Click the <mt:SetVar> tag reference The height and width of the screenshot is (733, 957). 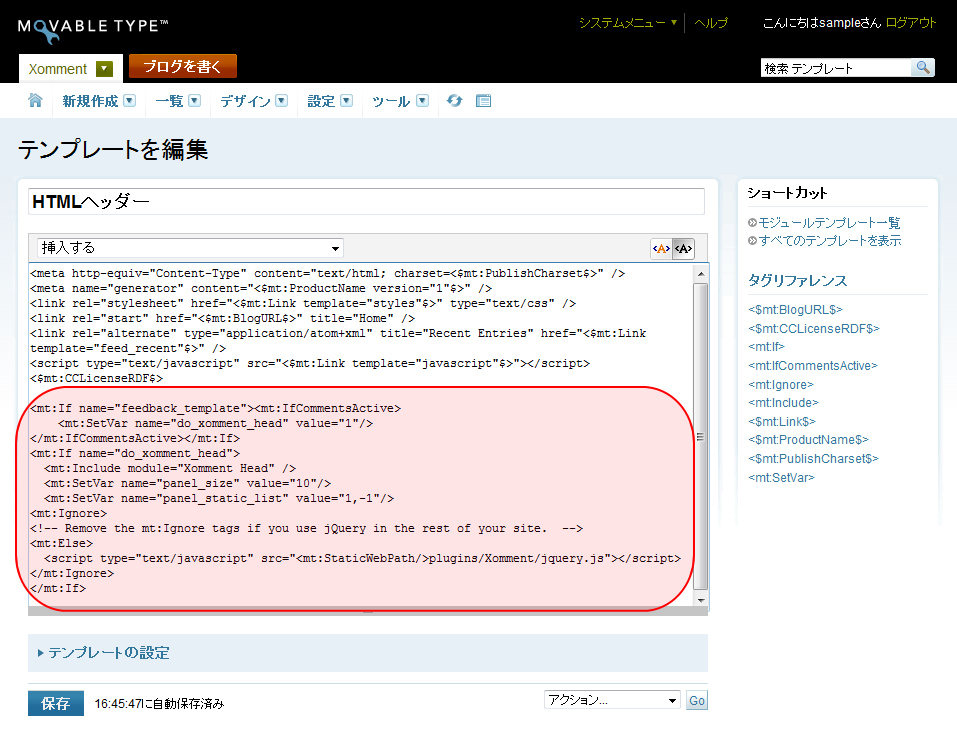[x=781, y=478]
